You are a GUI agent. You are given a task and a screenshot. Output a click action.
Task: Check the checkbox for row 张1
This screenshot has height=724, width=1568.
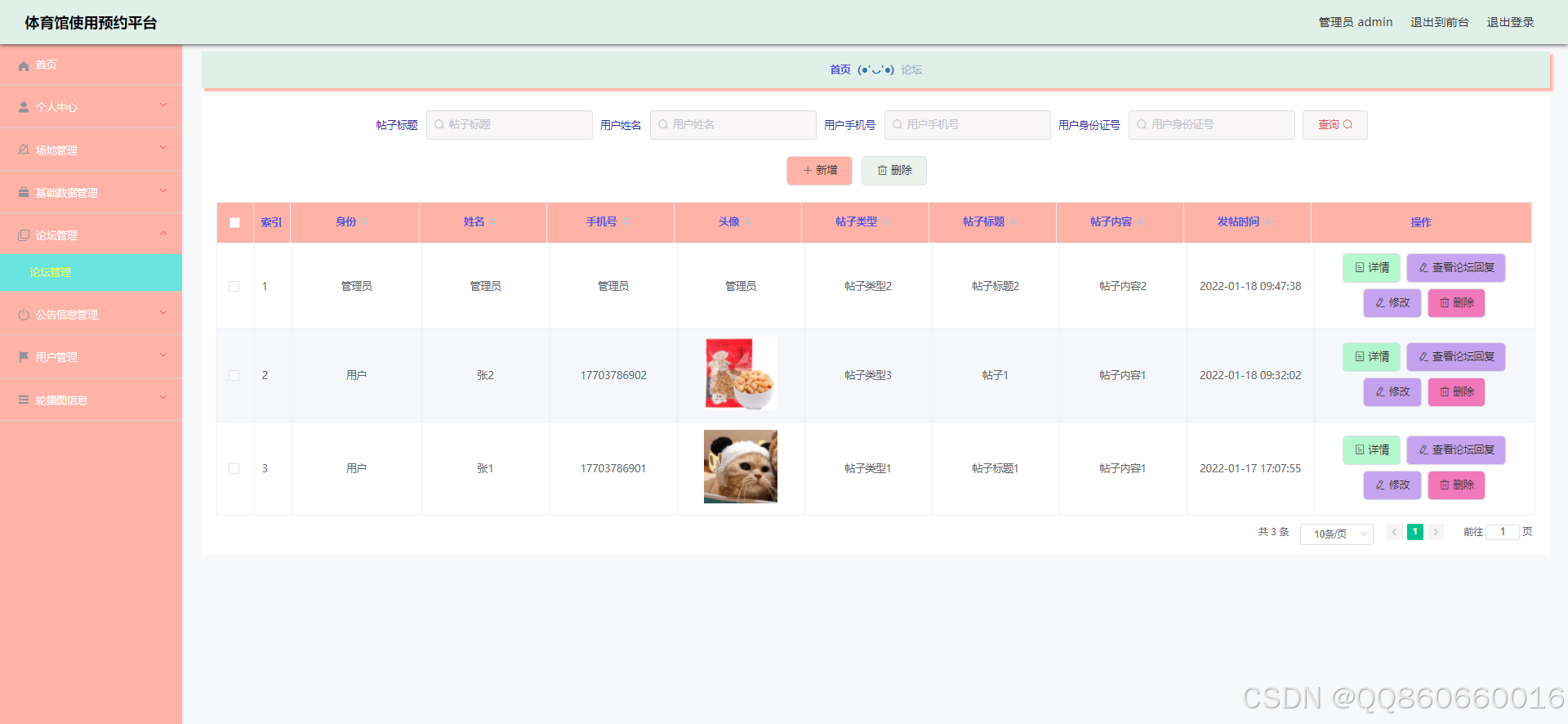coord(234,469)
